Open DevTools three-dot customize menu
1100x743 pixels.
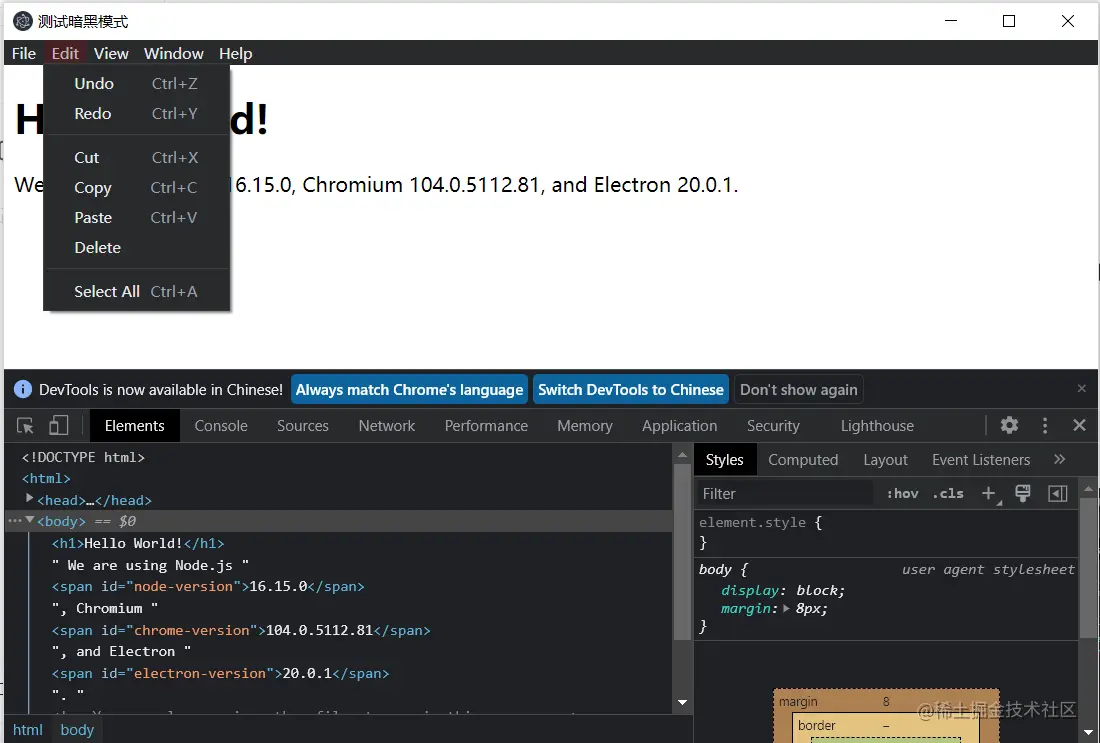pos(1045,425)
